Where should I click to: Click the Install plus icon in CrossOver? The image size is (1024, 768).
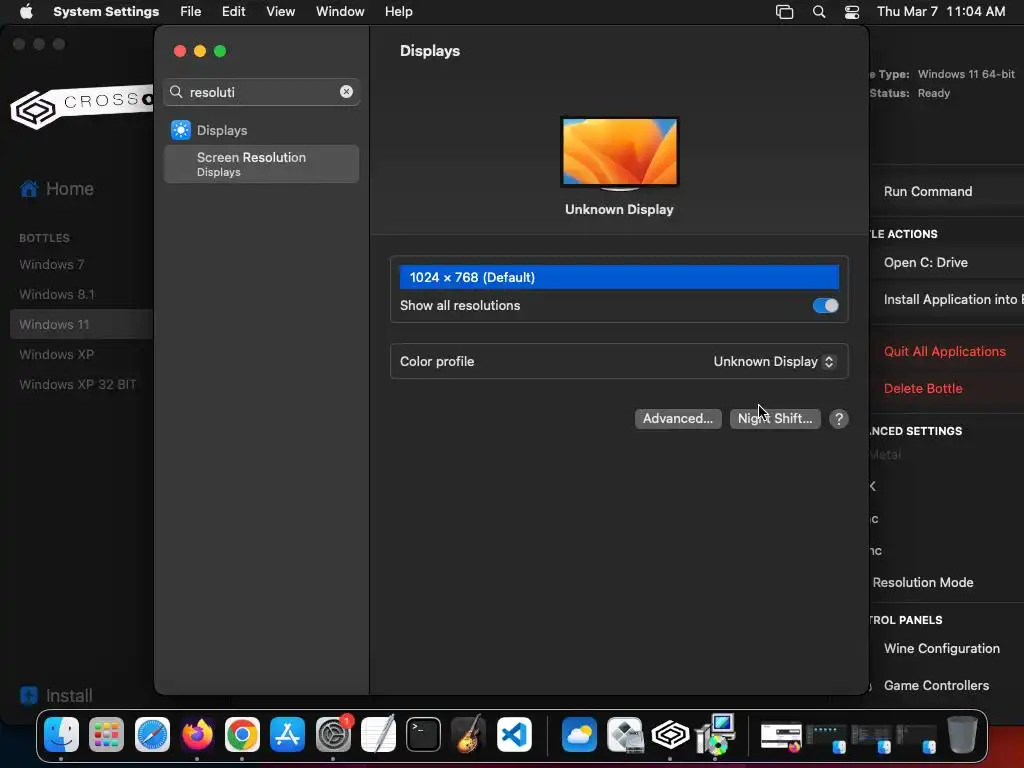[29, 696]
